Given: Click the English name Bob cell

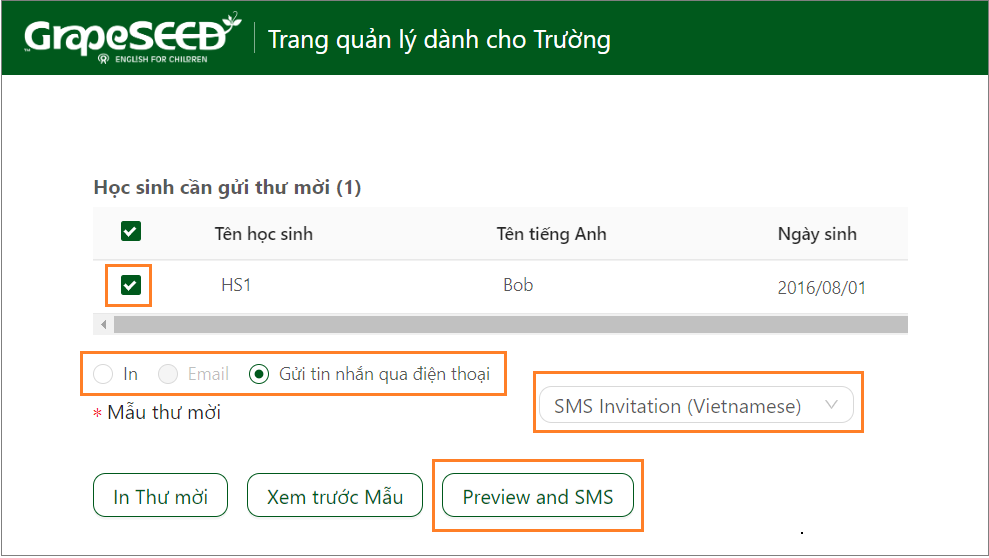Looking at the screenshot, I should (518, 285).
